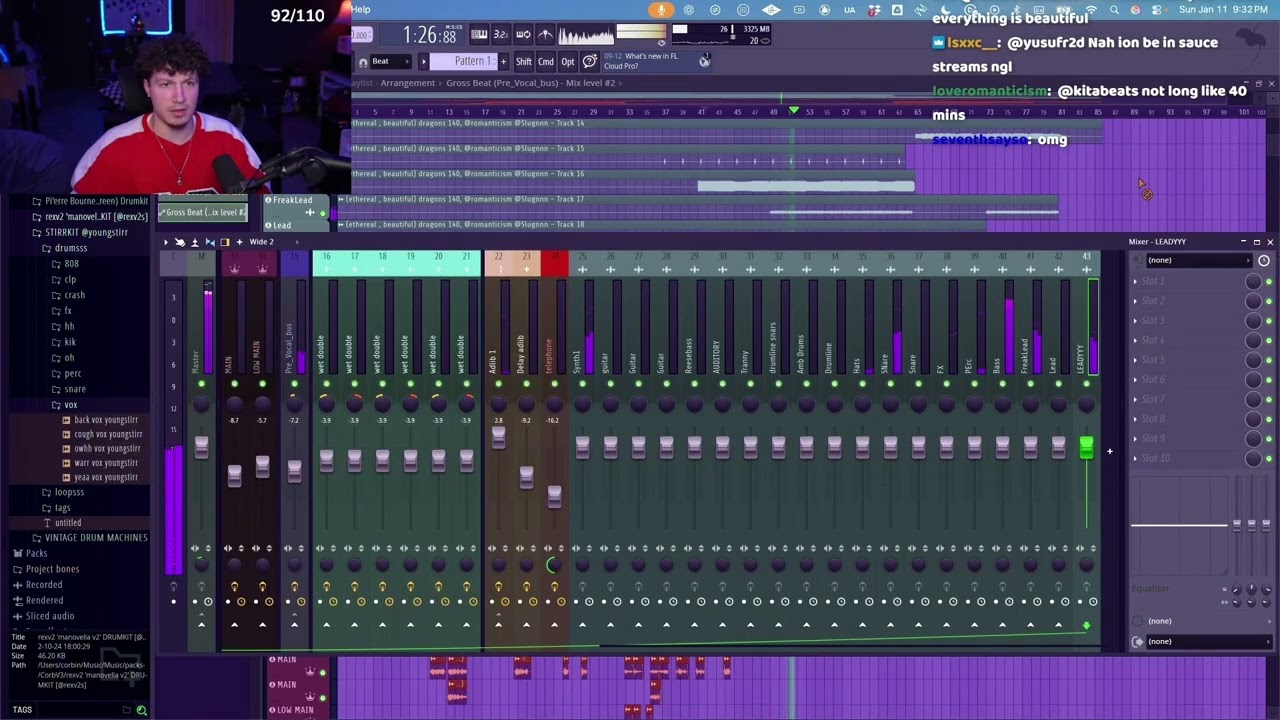The image size is (1280, 720).
Task: Select the back vox youngstirr sample
Action: click(105, 420)
